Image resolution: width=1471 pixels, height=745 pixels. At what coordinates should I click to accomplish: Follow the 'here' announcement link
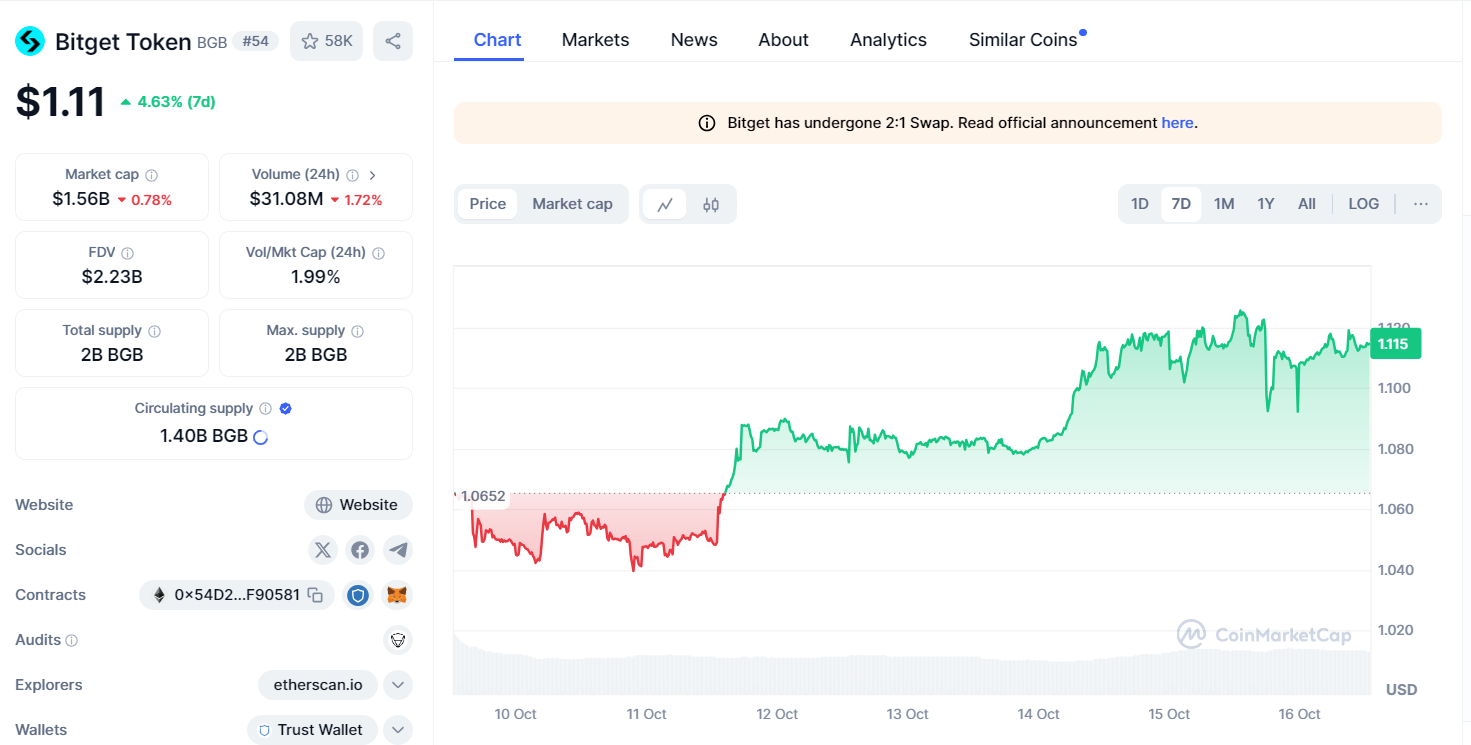pyautogui.click(x=1177, y=123)
